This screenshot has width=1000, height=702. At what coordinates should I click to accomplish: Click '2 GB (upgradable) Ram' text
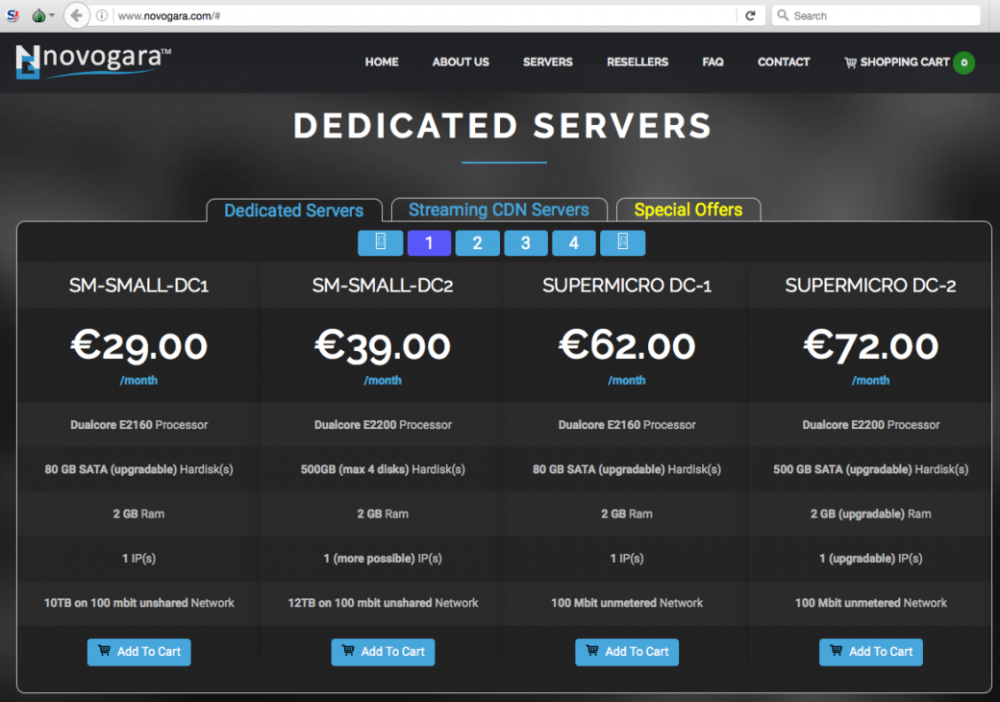pos(871,514)
